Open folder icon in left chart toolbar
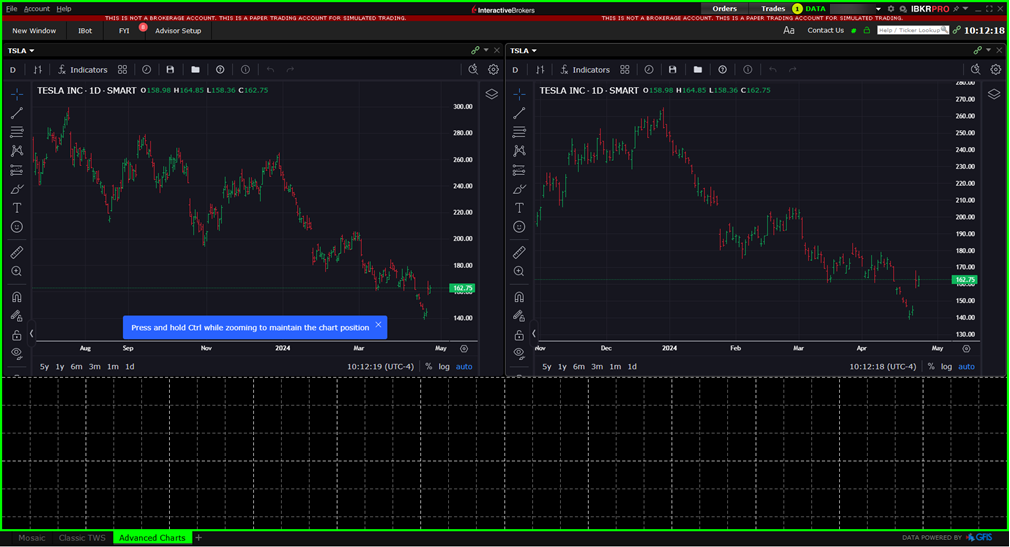Image resolution: width=1010 pixels, height=547 pixels. tap(195, 70)
